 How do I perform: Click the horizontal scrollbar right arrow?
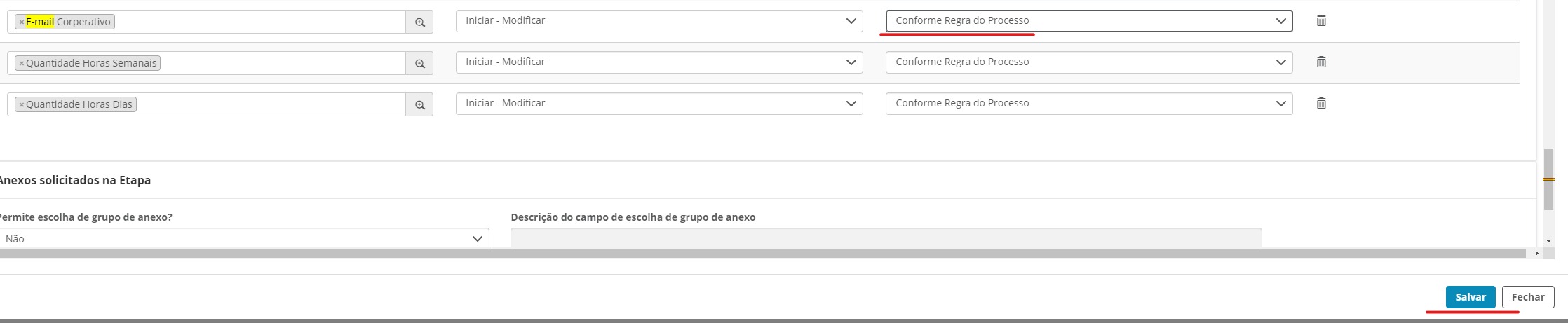coord(1536,253)
